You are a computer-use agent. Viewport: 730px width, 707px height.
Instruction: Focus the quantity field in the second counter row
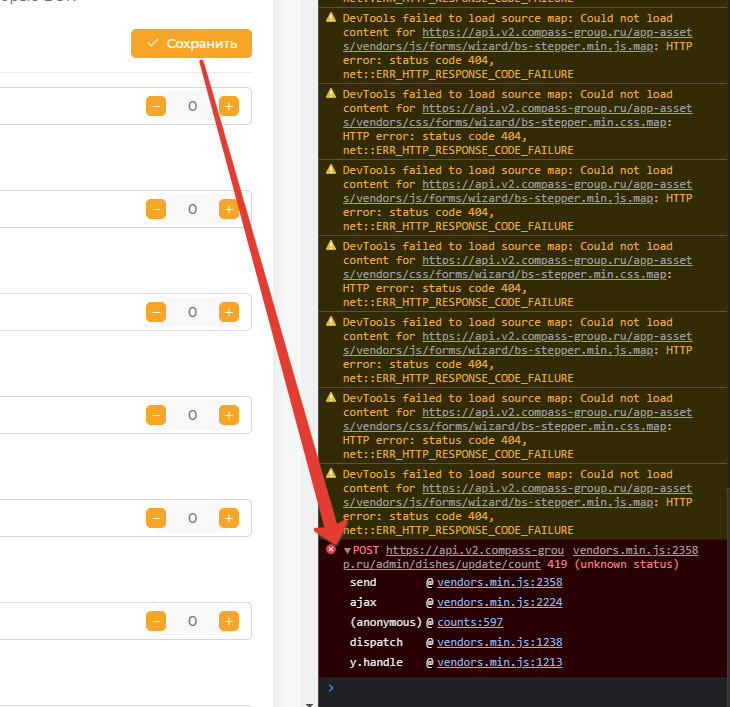[x=192, y=209]
